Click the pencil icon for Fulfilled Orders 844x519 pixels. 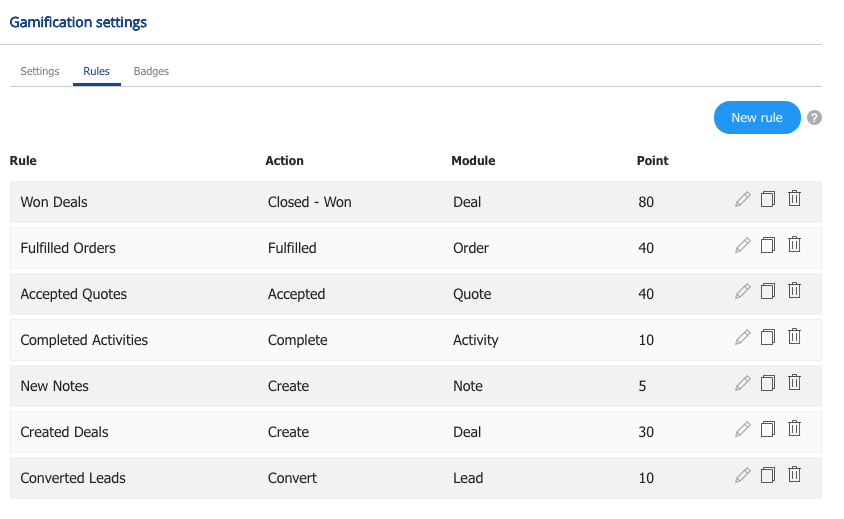[742, 245]
